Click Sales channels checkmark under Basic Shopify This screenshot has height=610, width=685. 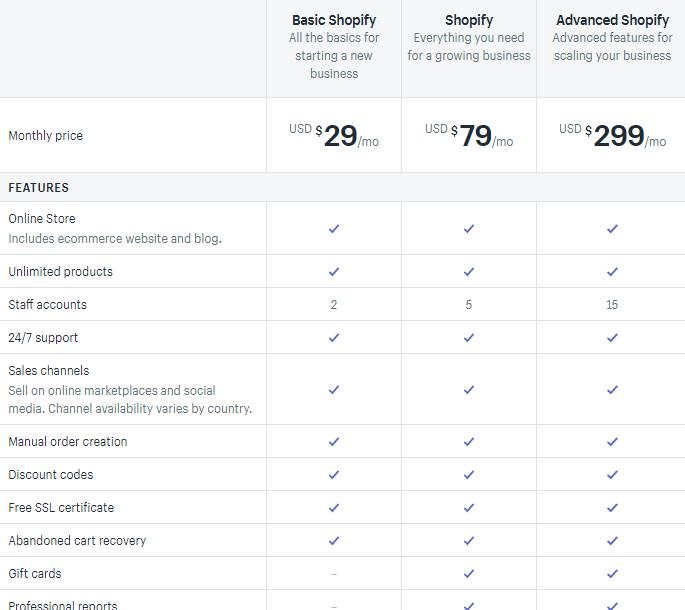tap(334, 389)
